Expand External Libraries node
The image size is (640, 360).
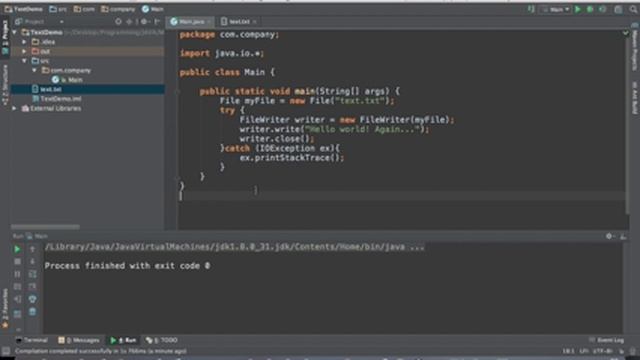pos(15,108)
